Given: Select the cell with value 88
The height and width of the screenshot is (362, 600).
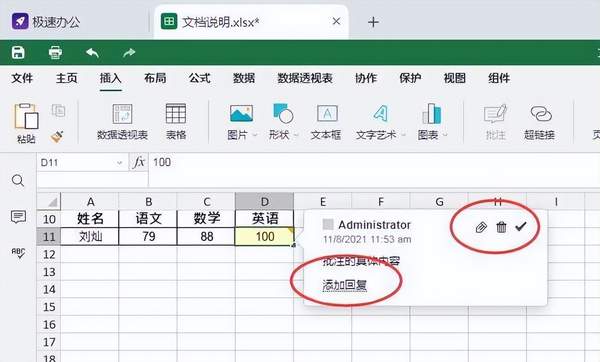Looking at the screenshot, I should (x=207, y=236).
